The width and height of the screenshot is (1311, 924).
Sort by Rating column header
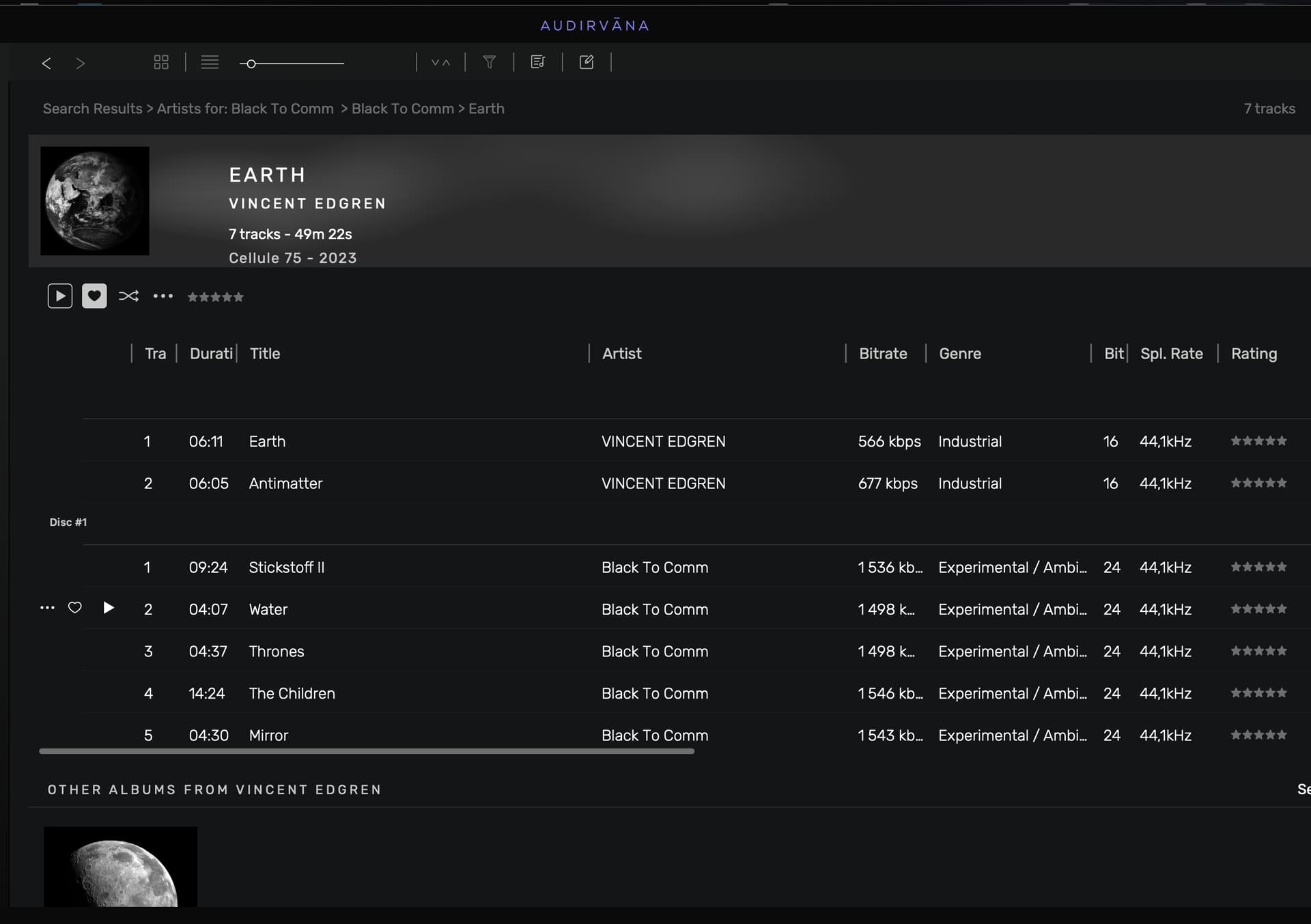(1254, 354)
